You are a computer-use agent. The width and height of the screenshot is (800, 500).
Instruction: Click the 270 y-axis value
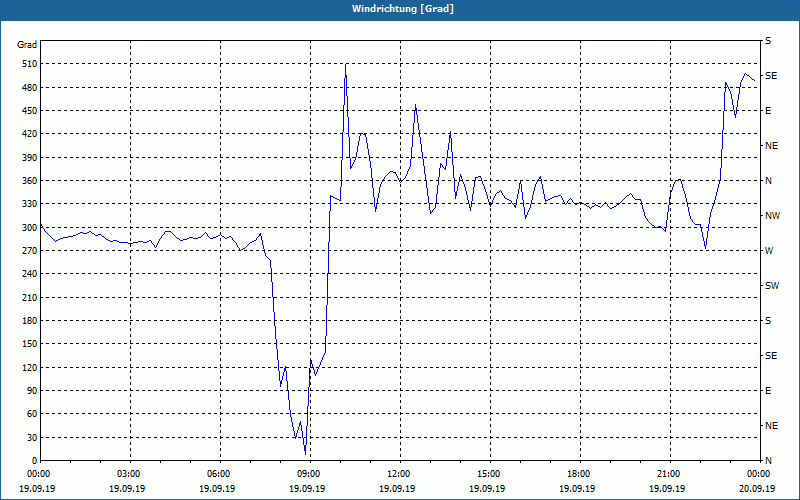click(30, 251)
